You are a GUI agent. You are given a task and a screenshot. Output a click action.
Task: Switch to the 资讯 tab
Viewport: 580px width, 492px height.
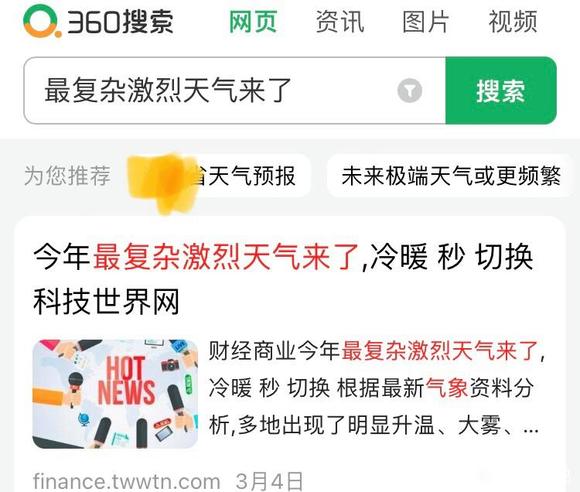pyautogui.click(x=340, y=22)
